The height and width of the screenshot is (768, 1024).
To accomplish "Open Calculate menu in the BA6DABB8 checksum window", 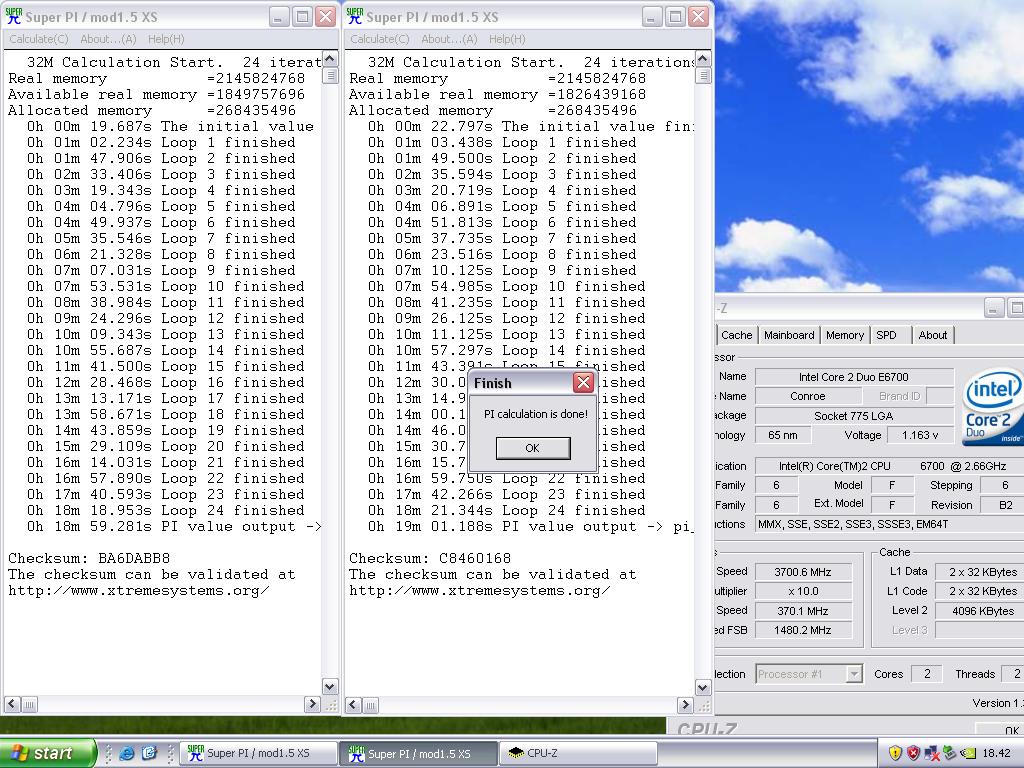I will (x=39, y=39).
